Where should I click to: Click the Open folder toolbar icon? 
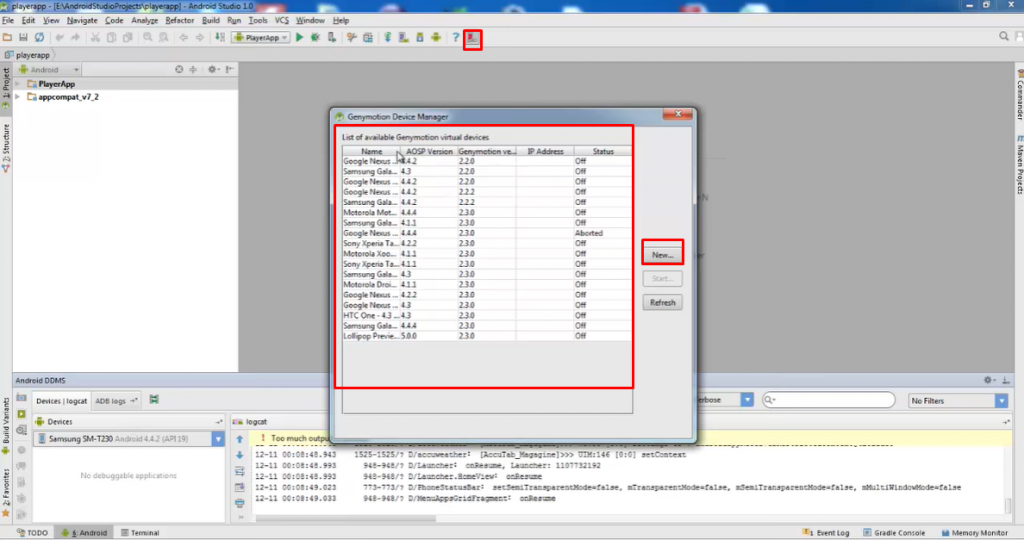(x=7, y=37)
